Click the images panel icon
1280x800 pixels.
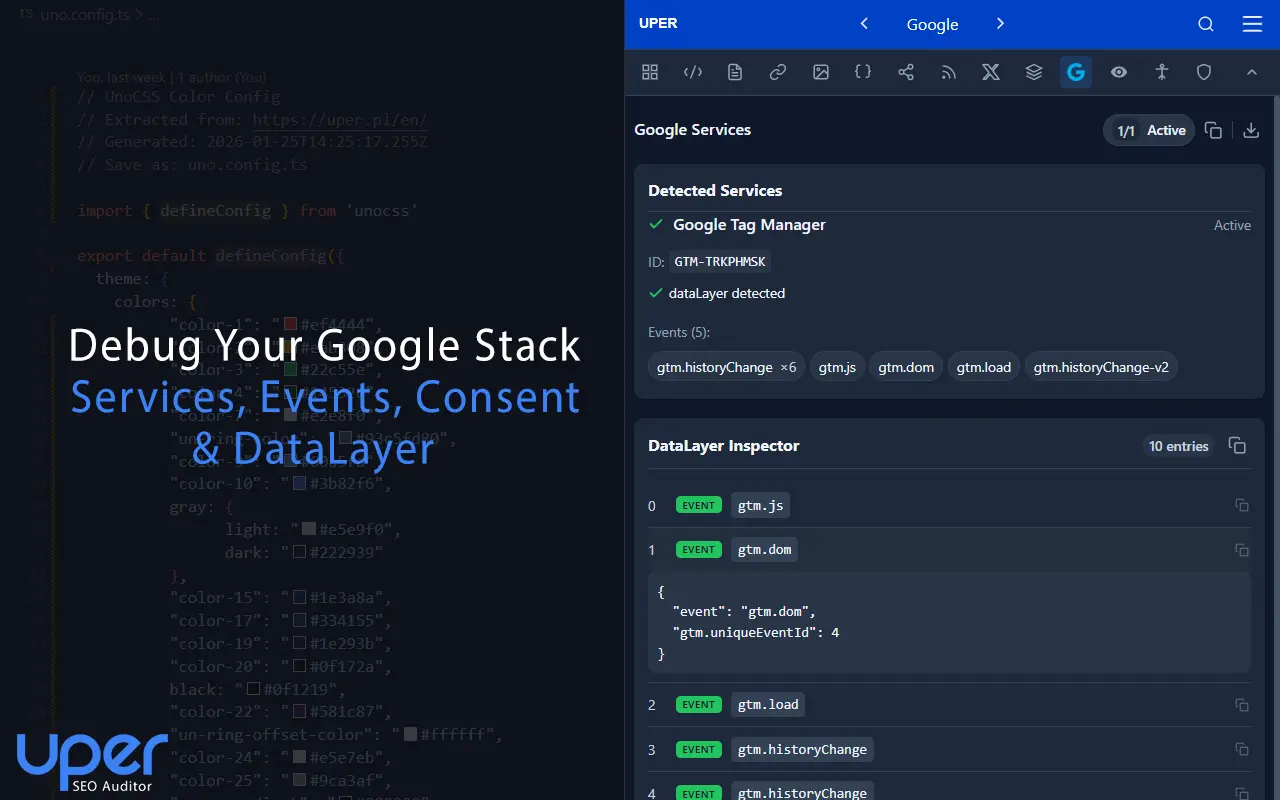[820, 72]
